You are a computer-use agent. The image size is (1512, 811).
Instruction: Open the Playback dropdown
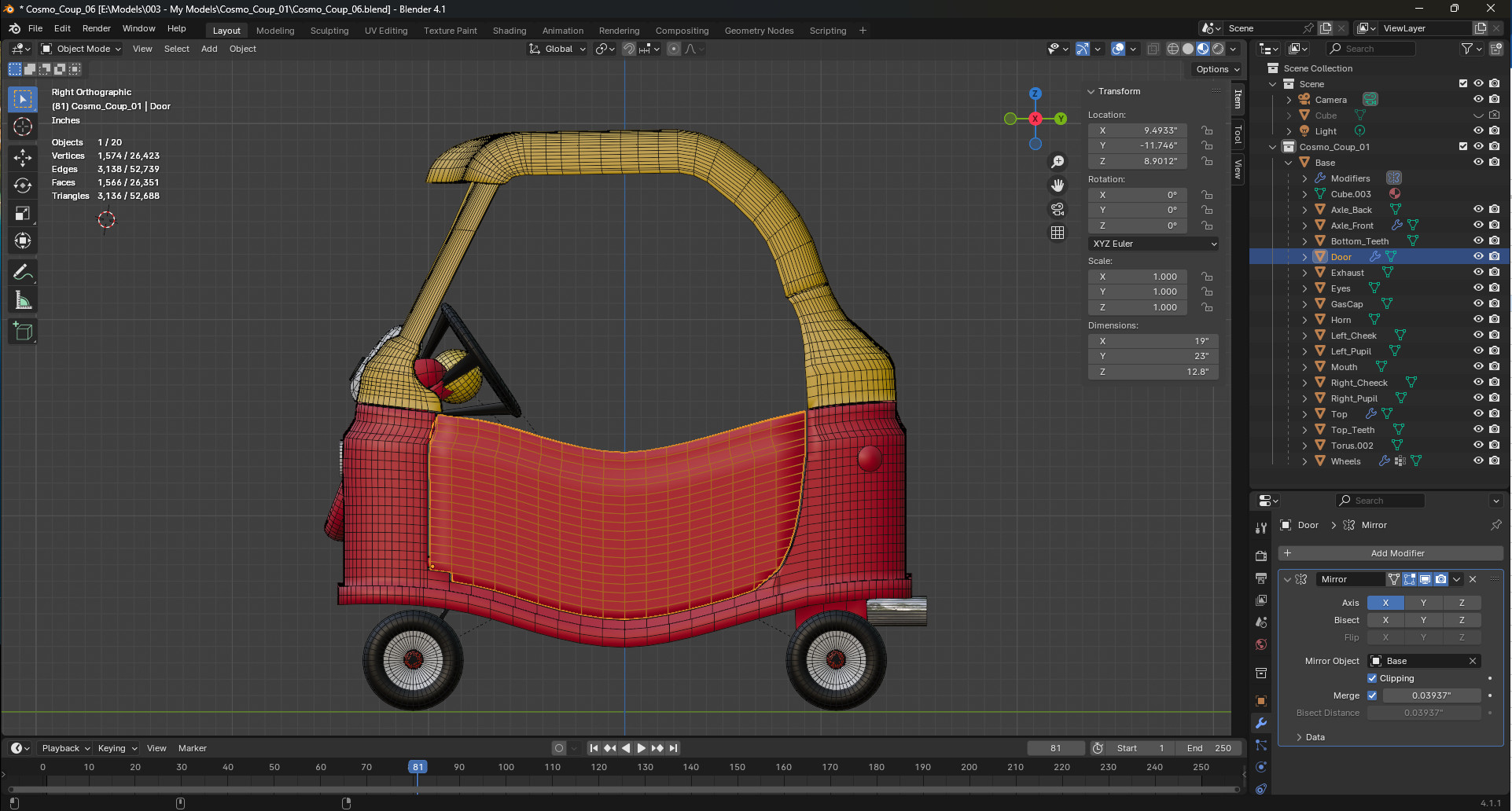coord(66,748)
